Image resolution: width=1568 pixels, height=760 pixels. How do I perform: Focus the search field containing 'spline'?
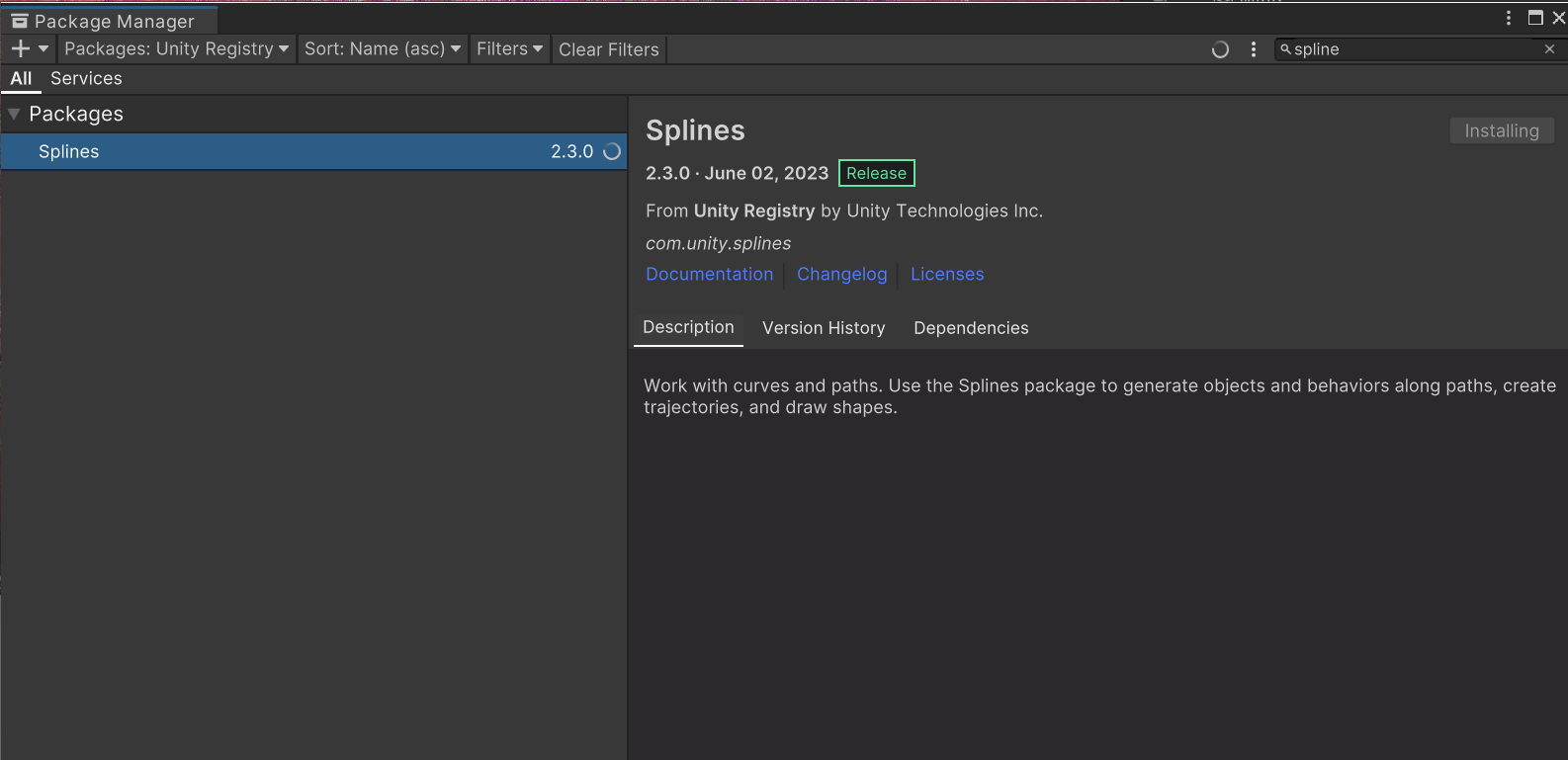pos(1419,48)
